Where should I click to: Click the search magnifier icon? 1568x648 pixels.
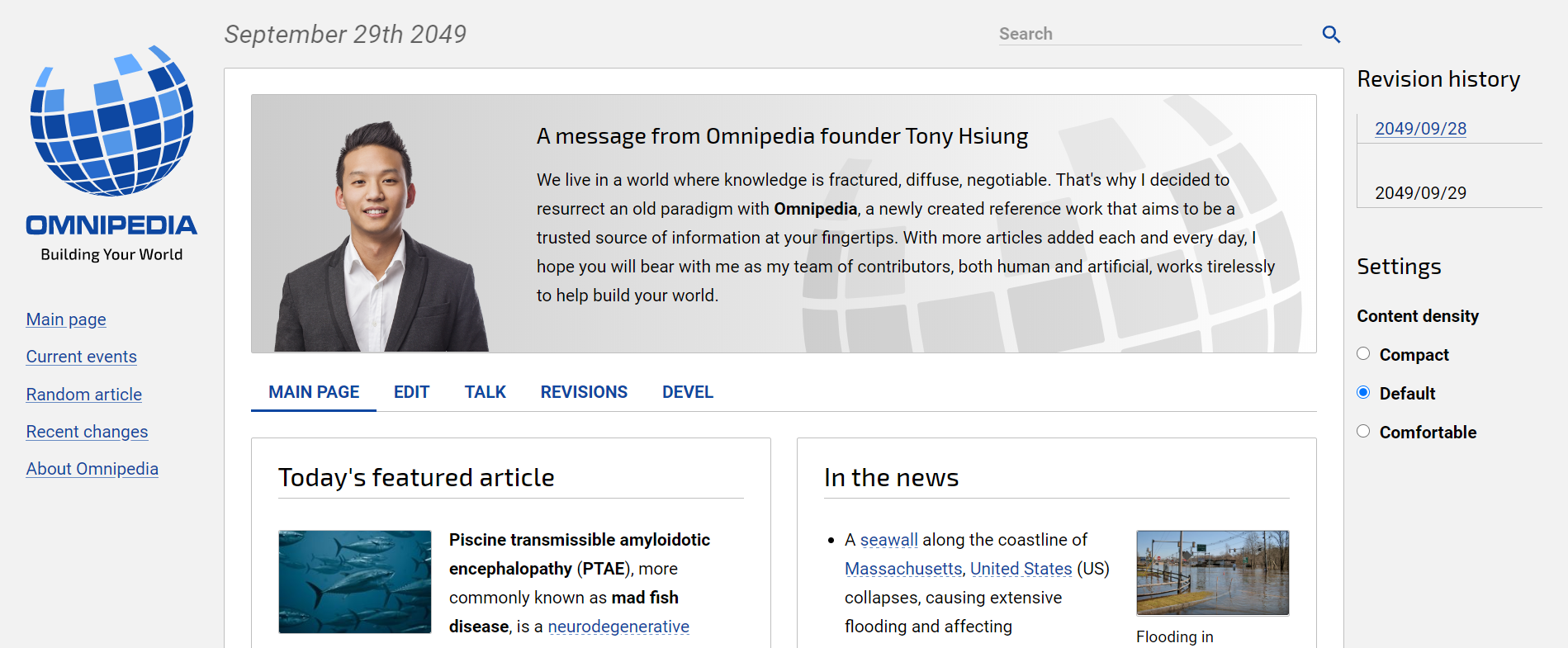1331,34
